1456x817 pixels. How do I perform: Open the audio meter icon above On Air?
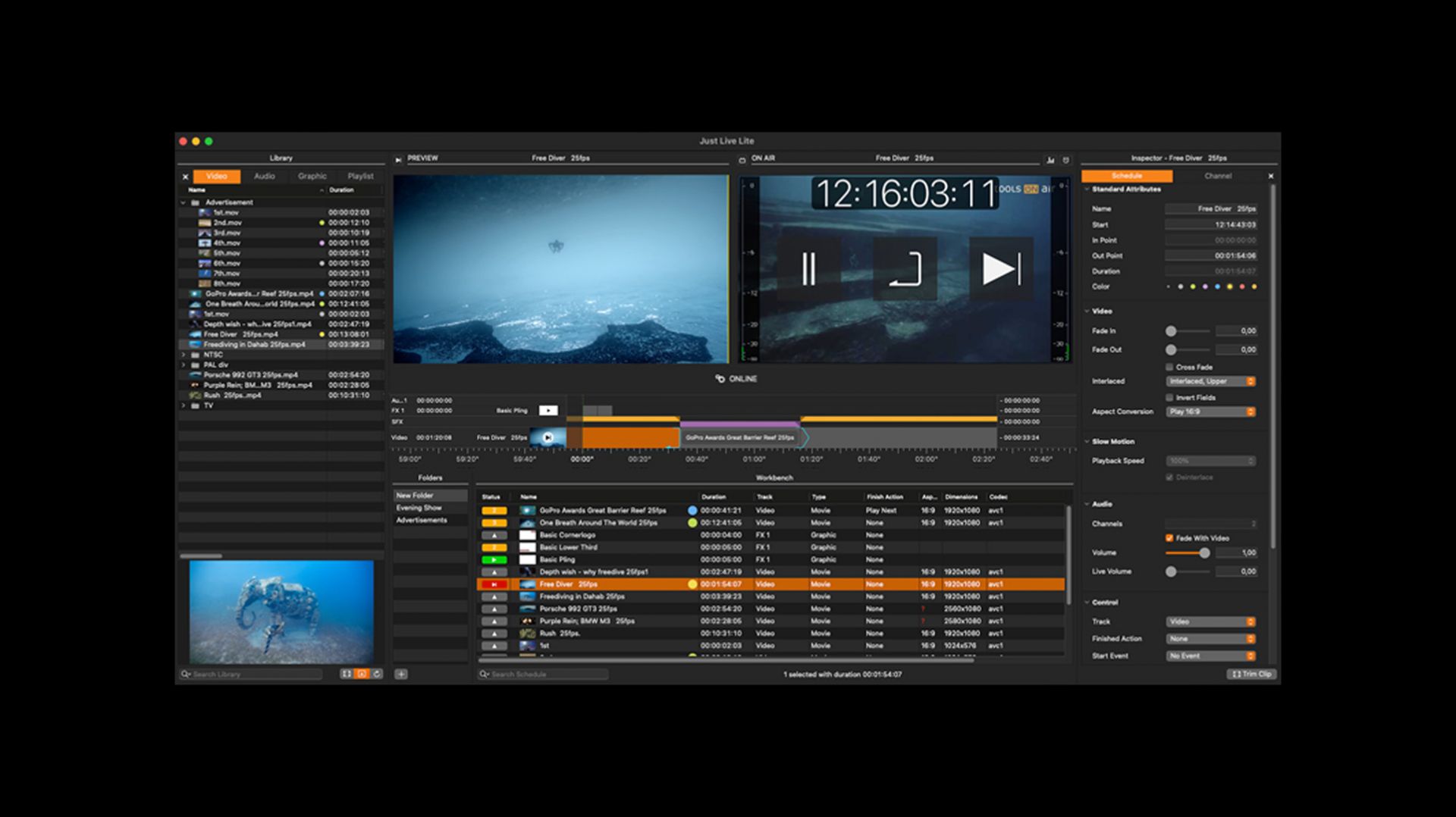pyautogui.click(x=1050, y=160)
